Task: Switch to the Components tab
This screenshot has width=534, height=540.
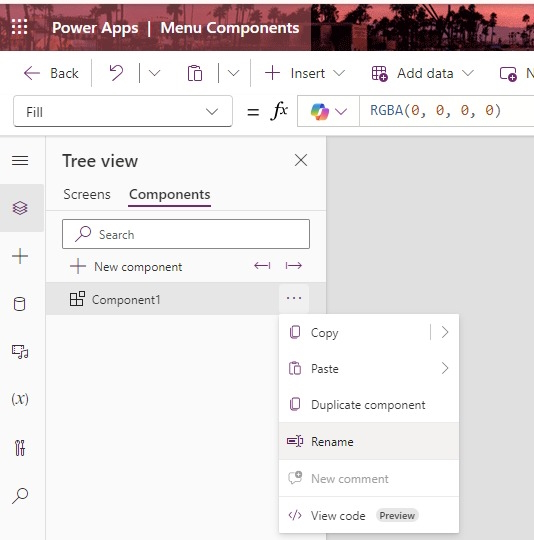Action: (169, 195)
